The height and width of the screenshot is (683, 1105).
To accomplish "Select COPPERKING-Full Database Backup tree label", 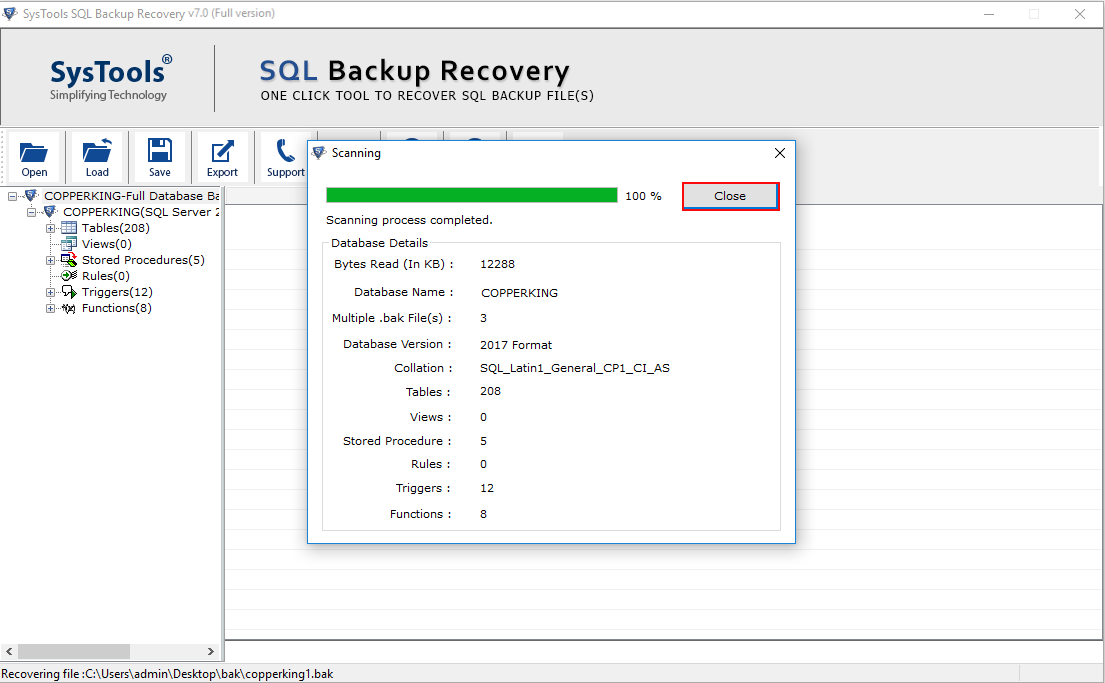I will tap(132, 195).
